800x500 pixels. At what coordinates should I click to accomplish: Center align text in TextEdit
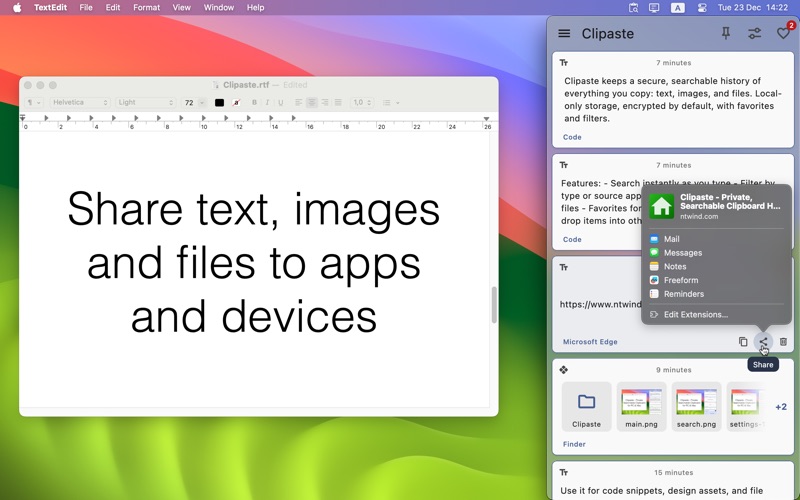(x=312, y=103)
